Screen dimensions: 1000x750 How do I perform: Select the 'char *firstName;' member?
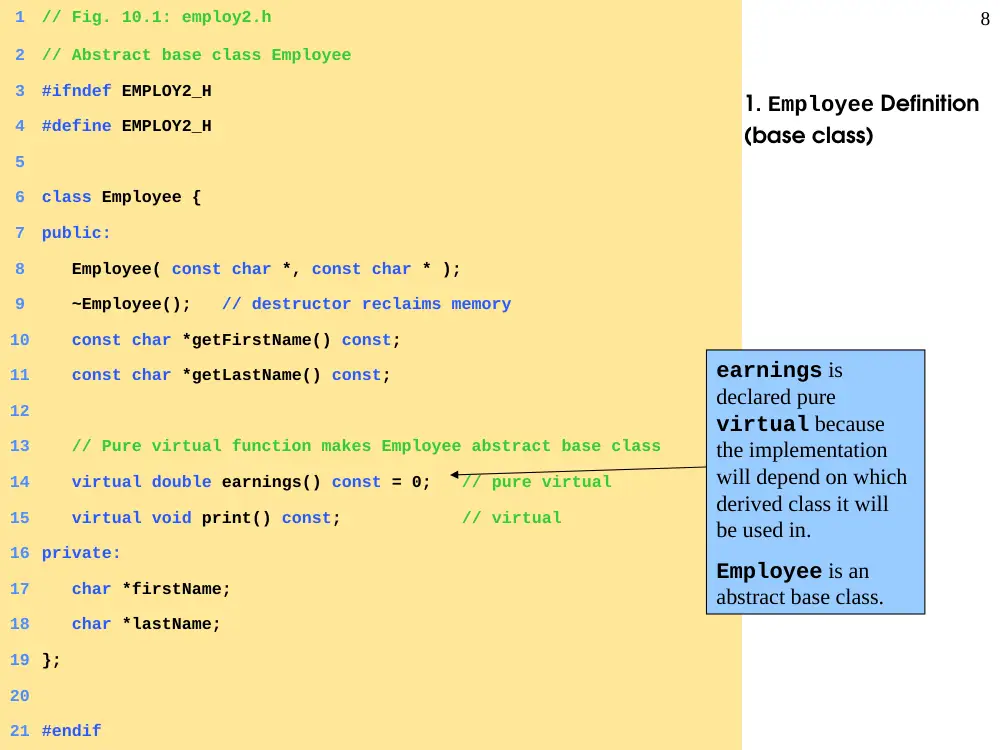[x=151, y=589]
